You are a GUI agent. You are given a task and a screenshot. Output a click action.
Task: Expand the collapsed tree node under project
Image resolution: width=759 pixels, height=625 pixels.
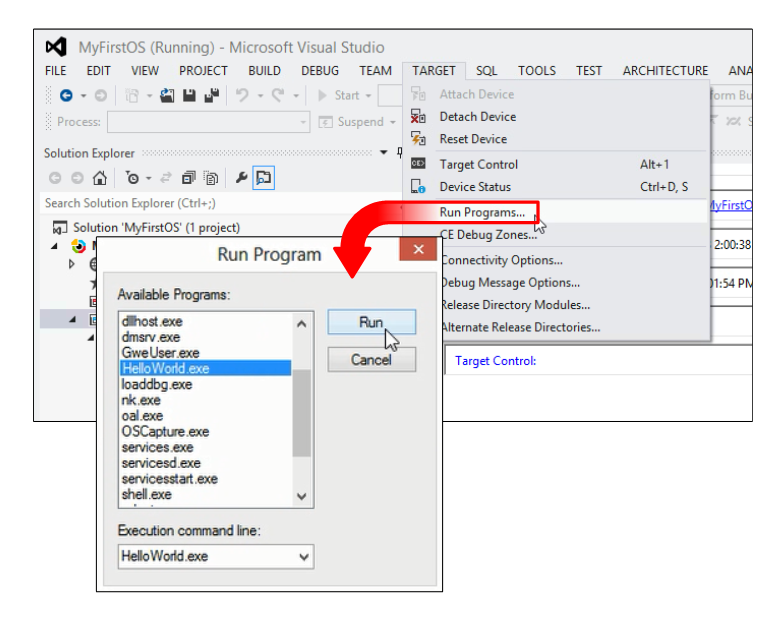[72, 264]
